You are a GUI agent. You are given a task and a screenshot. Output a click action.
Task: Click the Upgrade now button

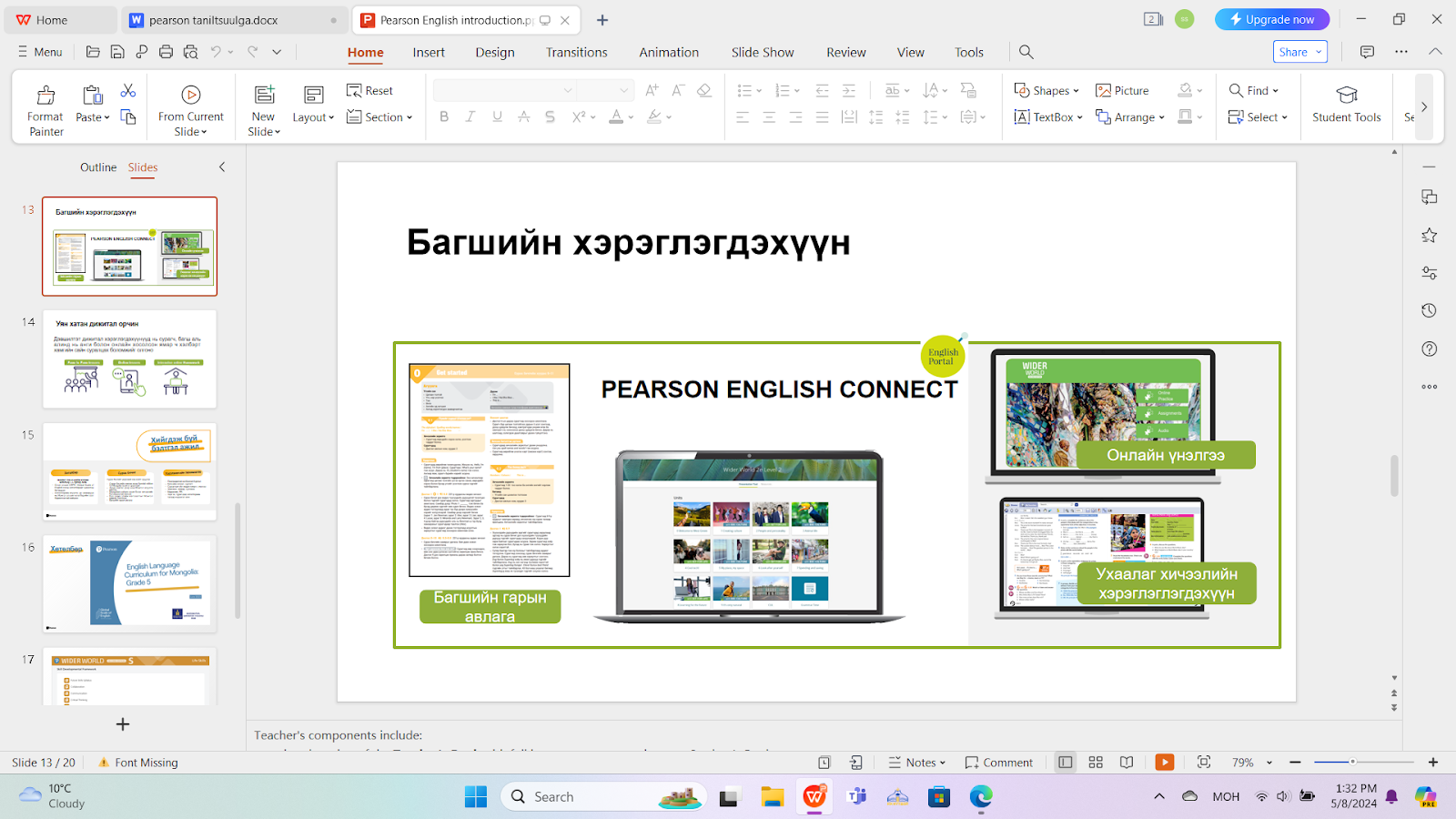[1272, 19]
